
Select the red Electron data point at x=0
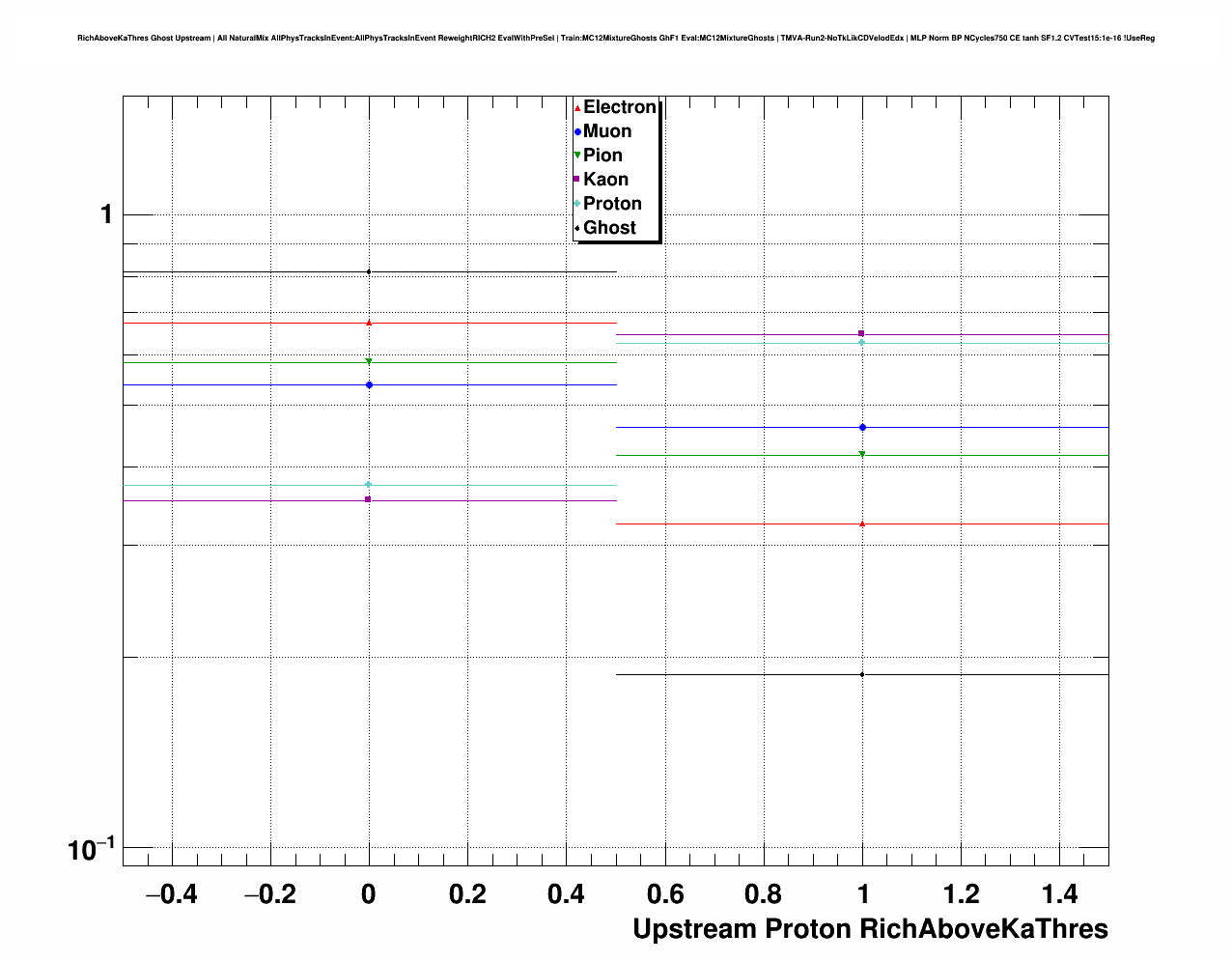(369, 323)
